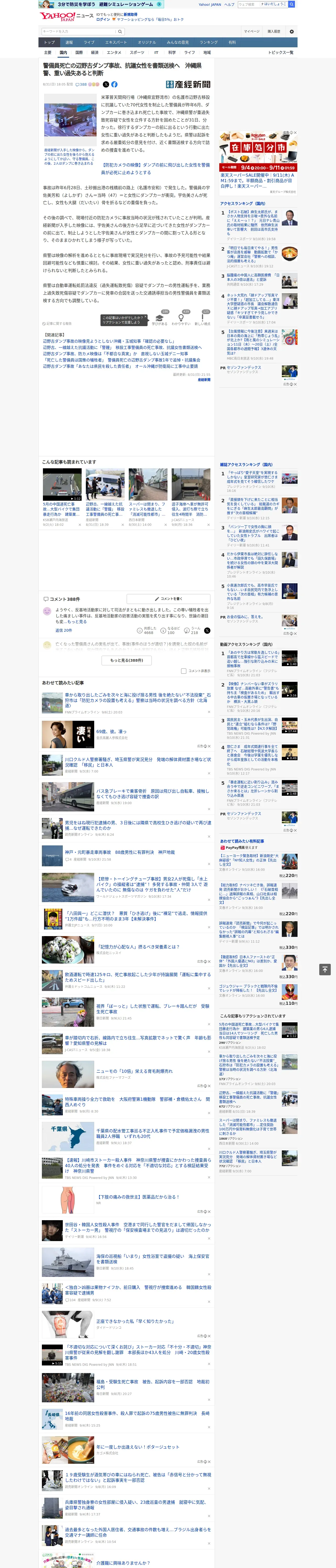
Task: Select みんなの意見 in the navigation bar
Action: (x=177, y=43)
